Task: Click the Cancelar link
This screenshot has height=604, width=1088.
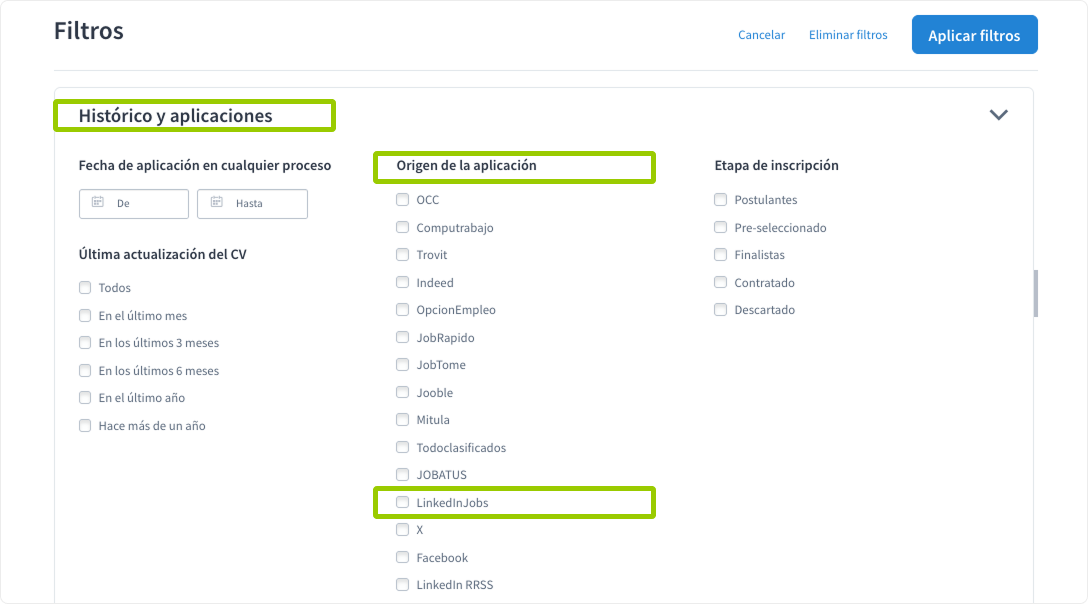Action: pyautogui.click(x=761, y=35)
